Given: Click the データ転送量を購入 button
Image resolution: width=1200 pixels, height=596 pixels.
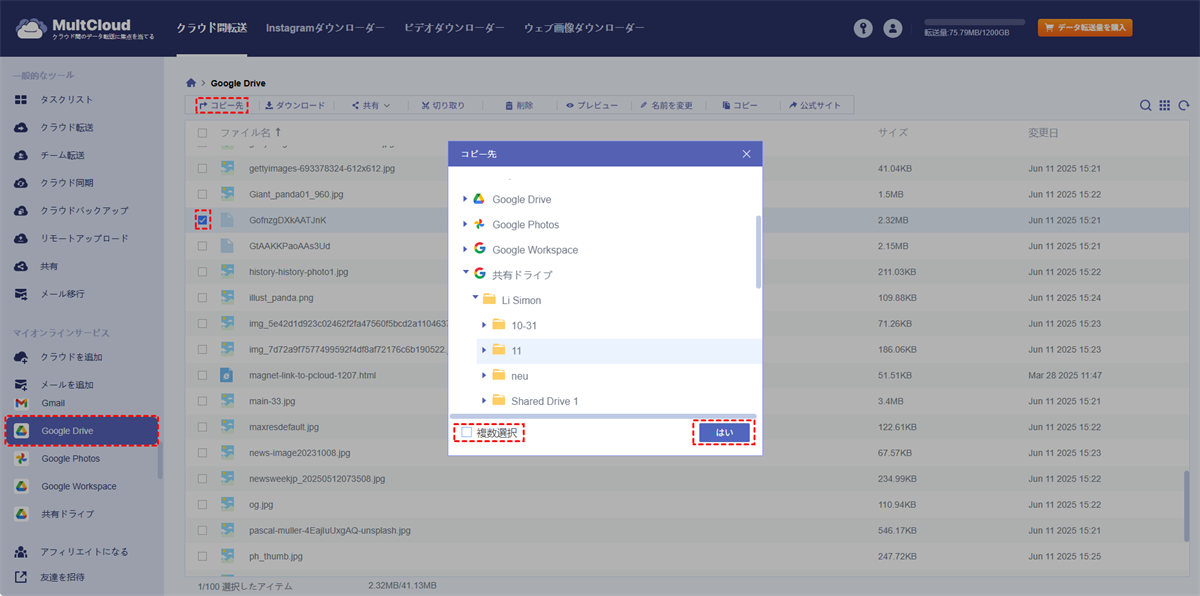Looking at the screenshot, I should pos(1085,28).
